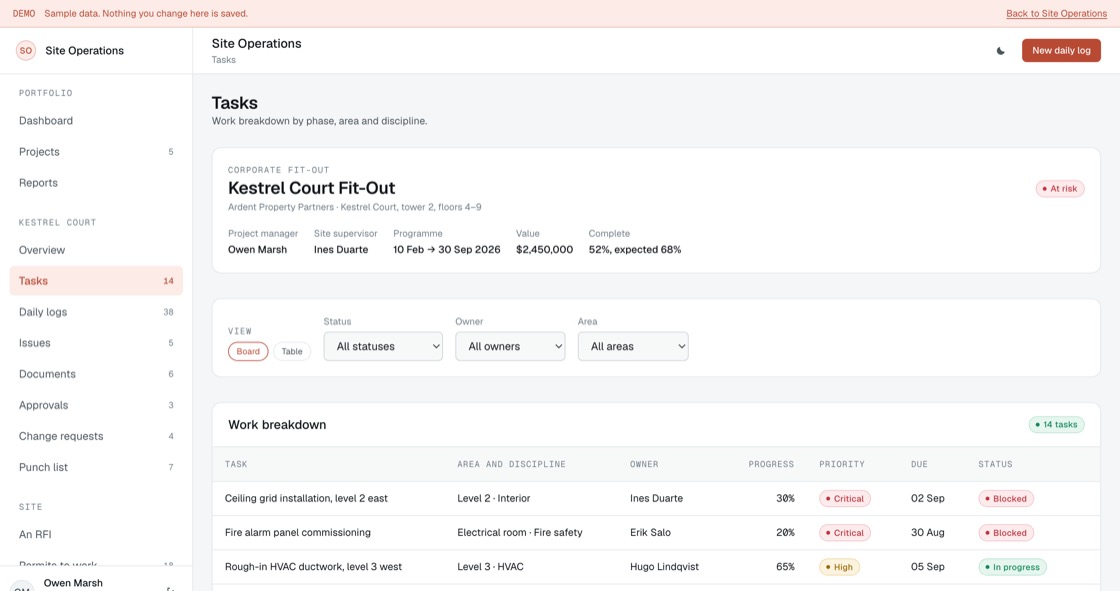Click the 65% progress value
This screenshot has width=1120, height=591.
point(785,567)
